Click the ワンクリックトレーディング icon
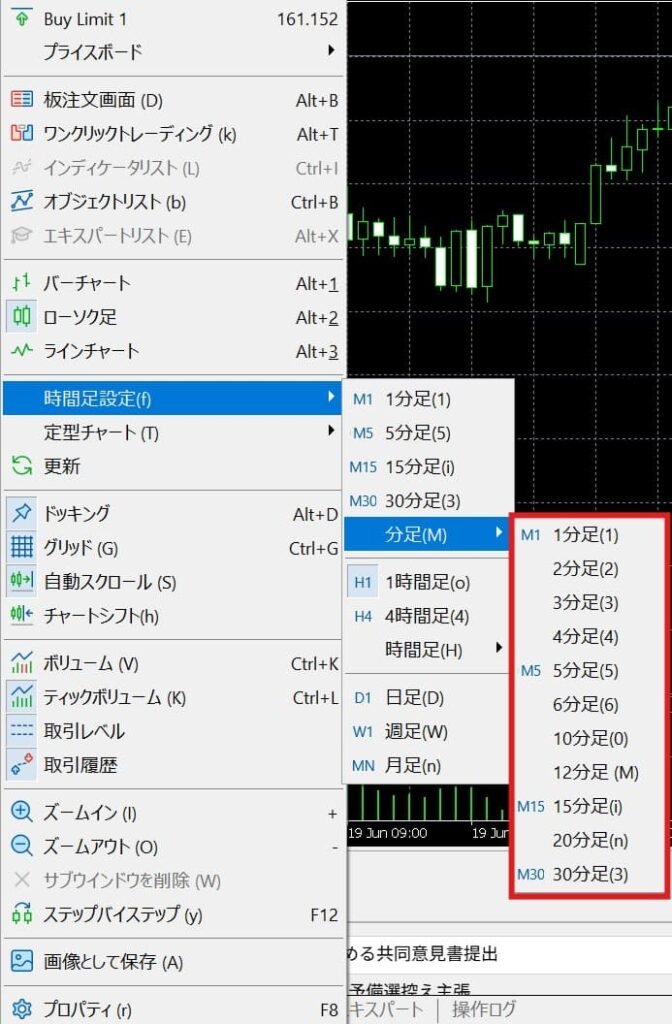Viewport: 672px width, 1024px height. tap(22, 133)
